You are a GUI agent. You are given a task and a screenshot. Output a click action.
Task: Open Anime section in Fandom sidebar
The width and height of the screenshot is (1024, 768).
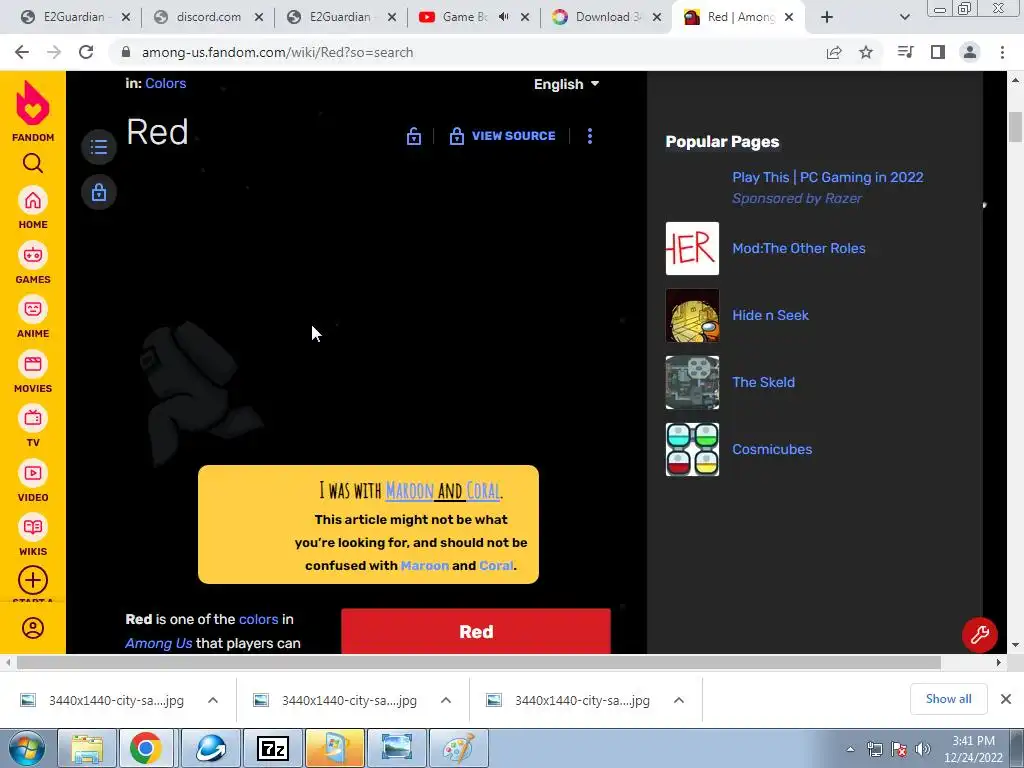[x=33, y=317]
